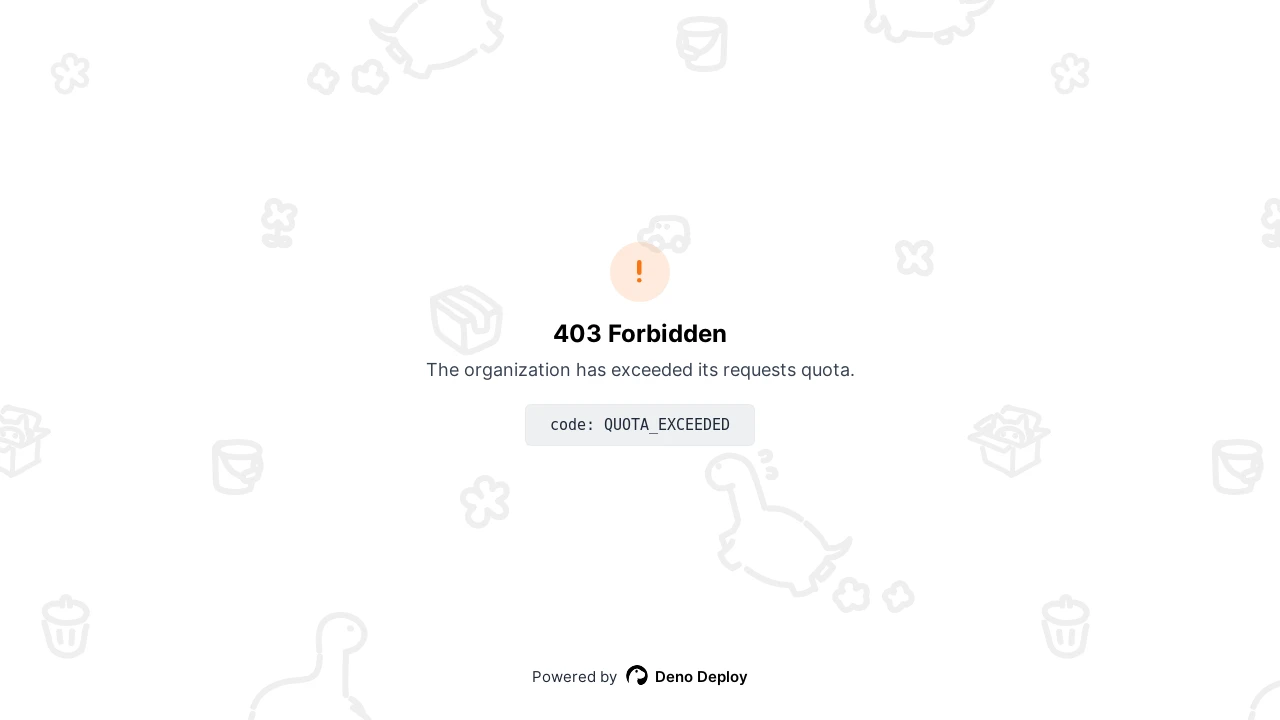Viewport: 1280px width, 720px height.
Task: Click the package box outline beside the 403 heading
Action: pos(466,319)
